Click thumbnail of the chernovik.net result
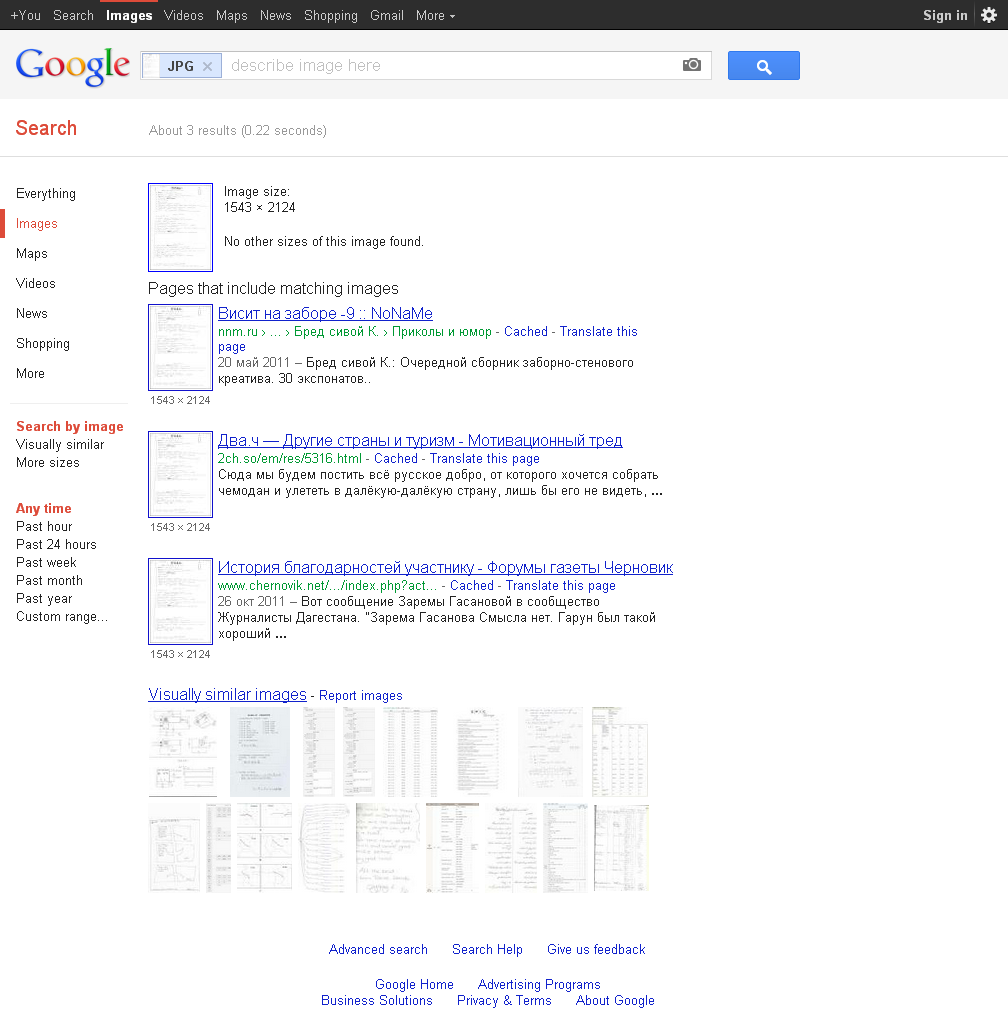The image size is (1008, 1027). point(181,601)
